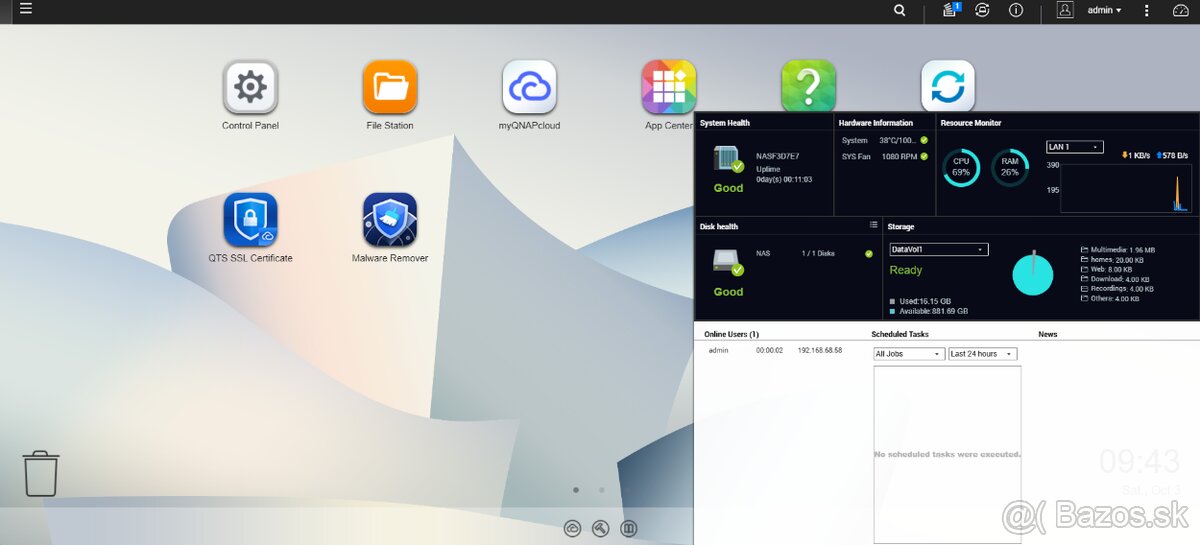Open the desktop recycle bin
Image resolution: width=1200 pixels, height=545 pixels.
(x=41, y=473)
